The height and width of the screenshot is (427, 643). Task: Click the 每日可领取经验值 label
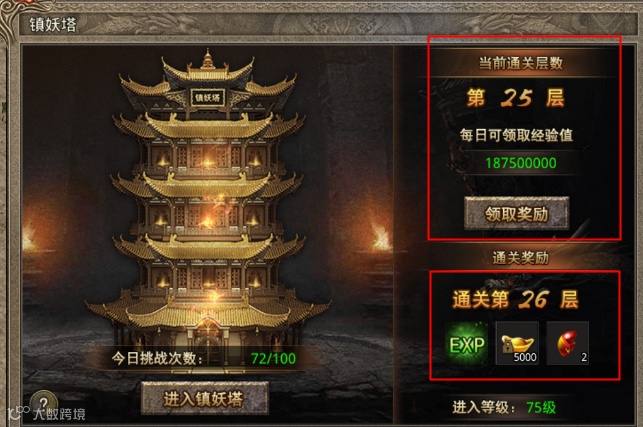click(516, 135)
